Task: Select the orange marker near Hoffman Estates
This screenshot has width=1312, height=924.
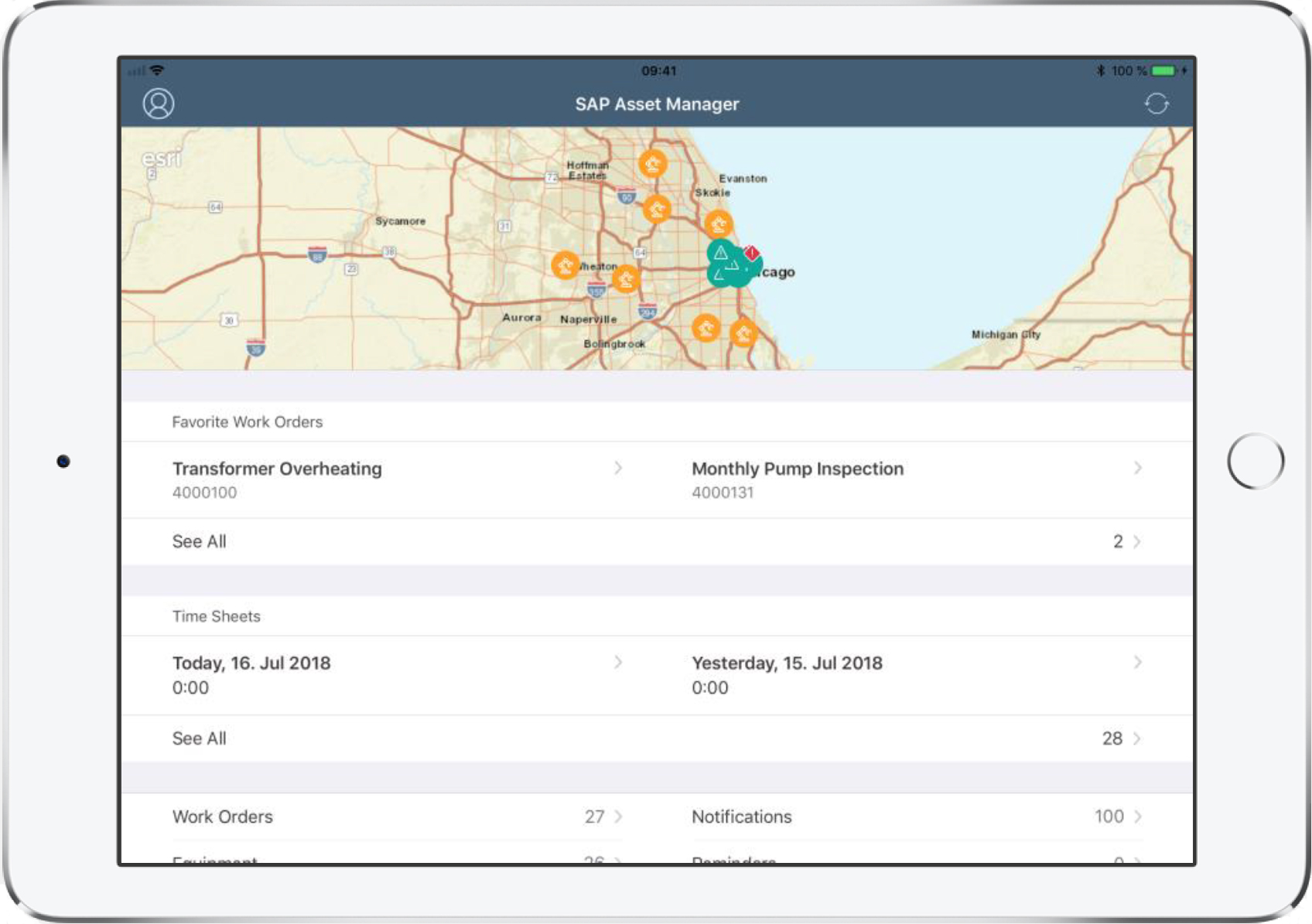Action: [653, 164]
